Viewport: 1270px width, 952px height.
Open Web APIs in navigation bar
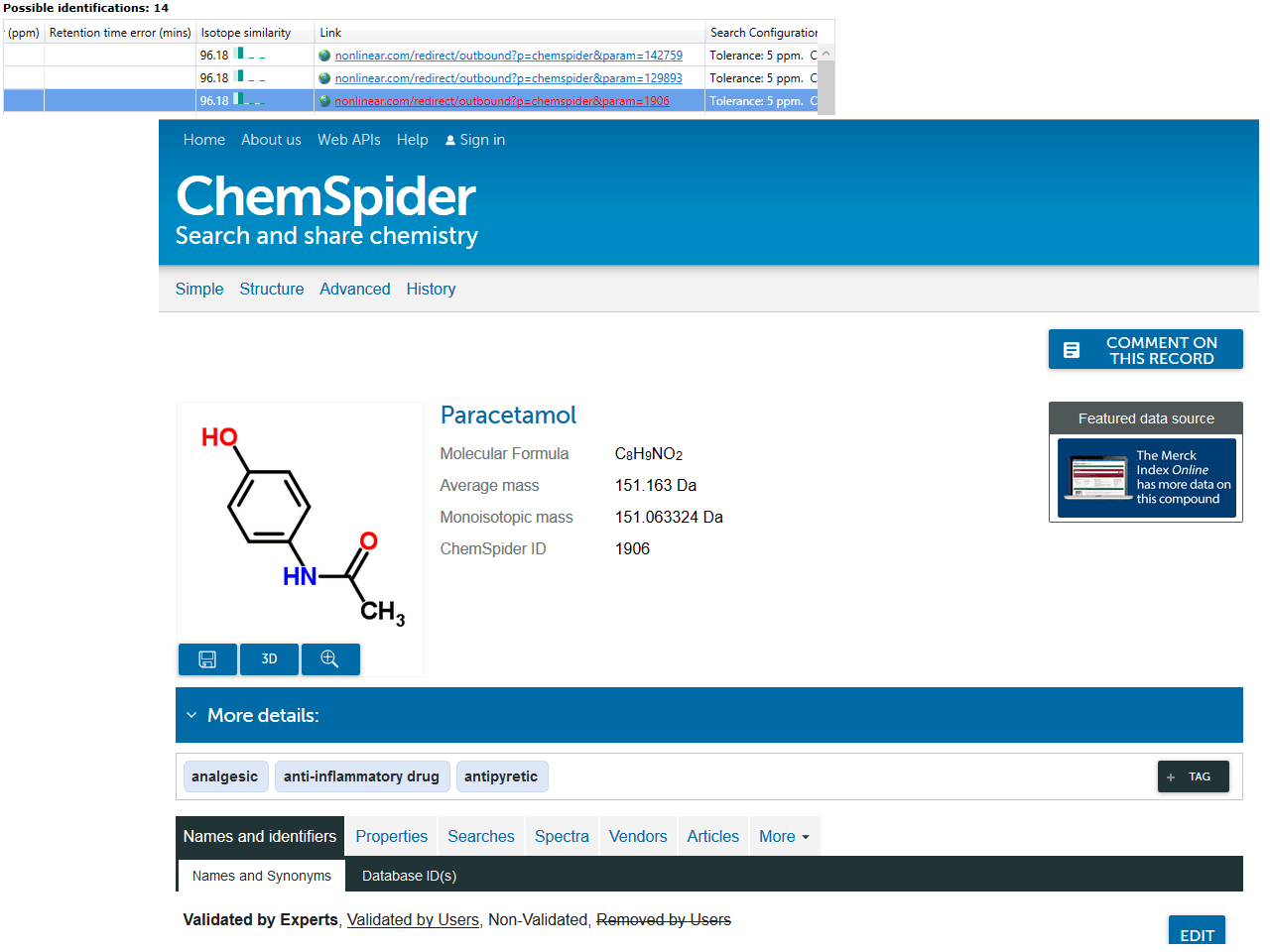click(x=349, y=140)
